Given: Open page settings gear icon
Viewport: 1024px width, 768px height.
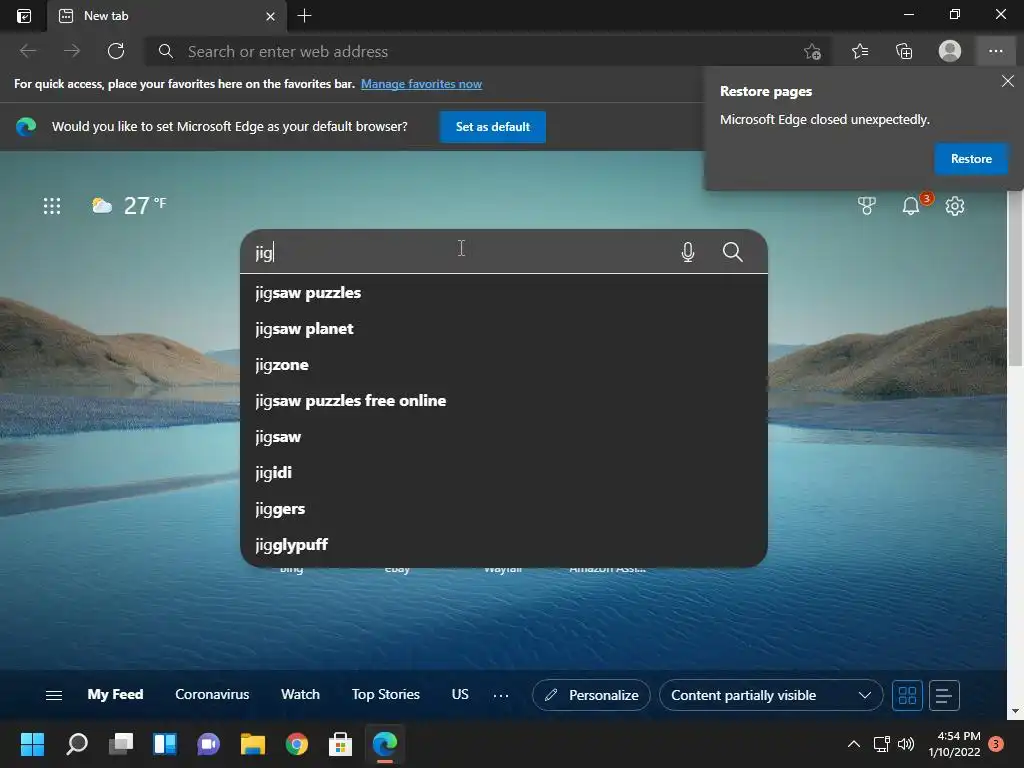Looking at the screenshot, I should pyautogui.click(x=955, y=206).
